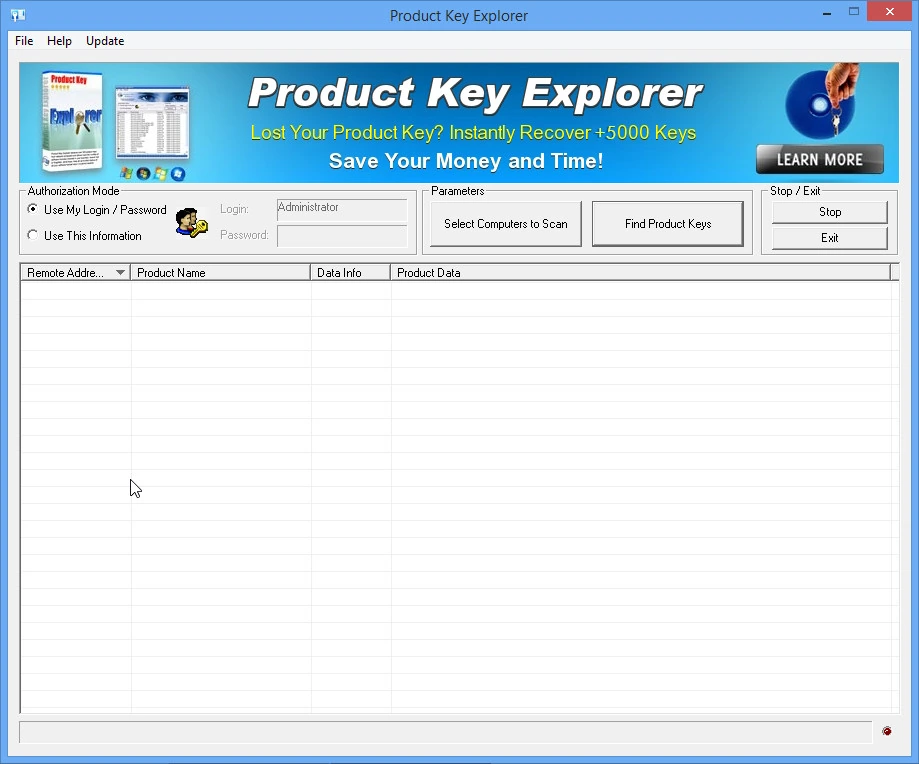Click the Windows logos in banner
This screenshot has width=919, height=764.
152,173
